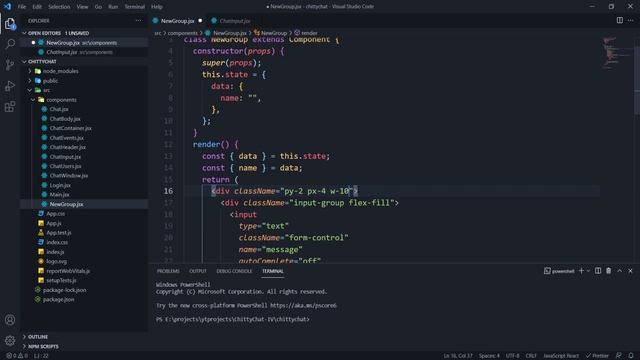Click the Prettier status bar item

click(597, 356)
